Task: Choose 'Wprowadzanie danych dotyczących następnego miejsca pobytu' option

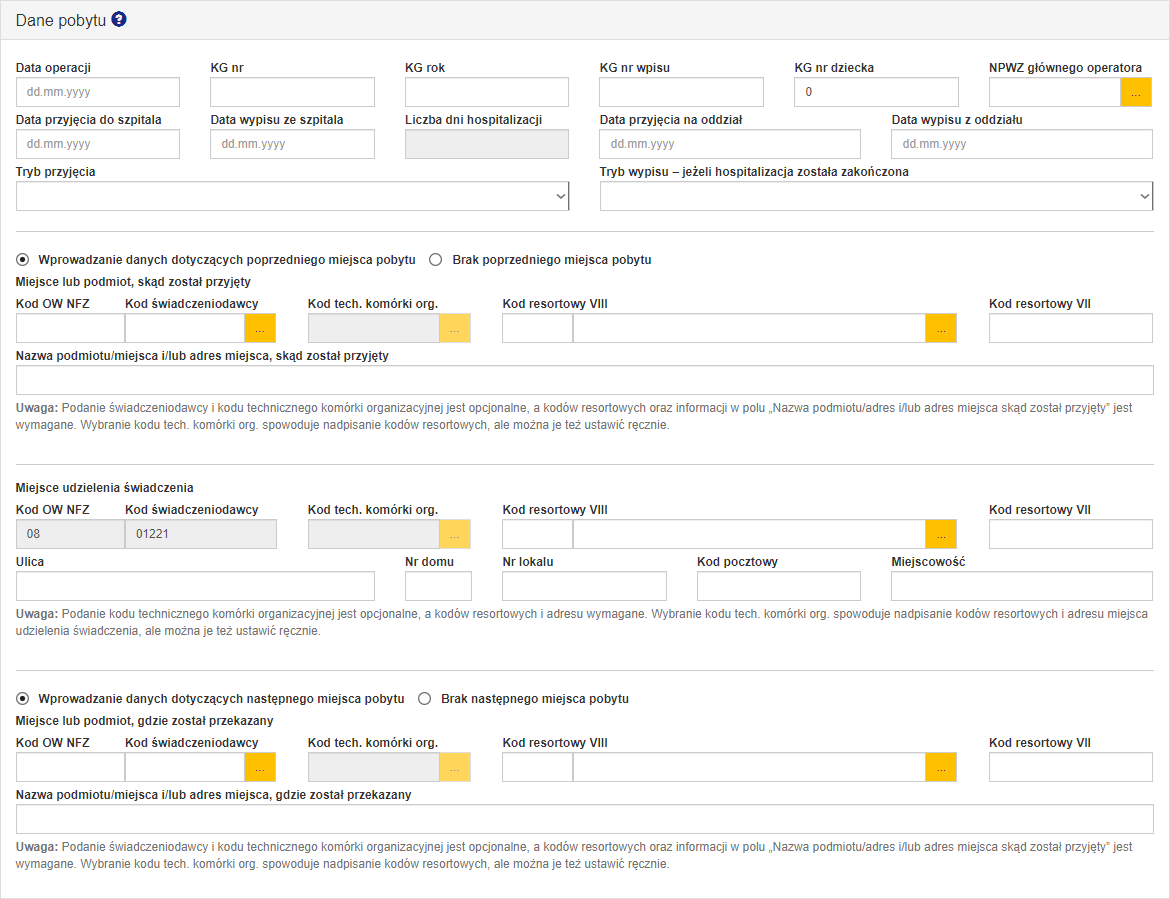Action: click(23, 699)
